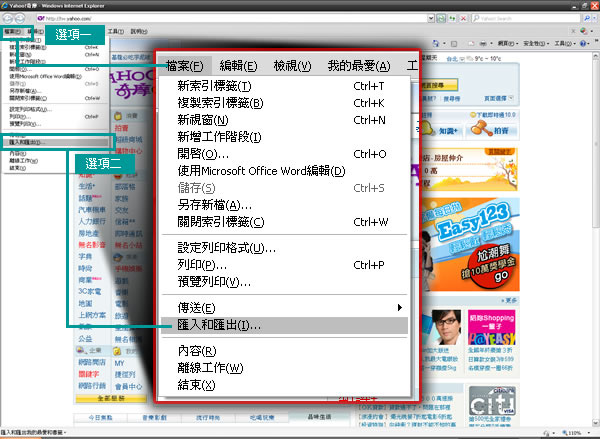The image size is (600, 439).
Task: Choose 離線工作(W) in magnified File menu
Action: tap(284, 368)
